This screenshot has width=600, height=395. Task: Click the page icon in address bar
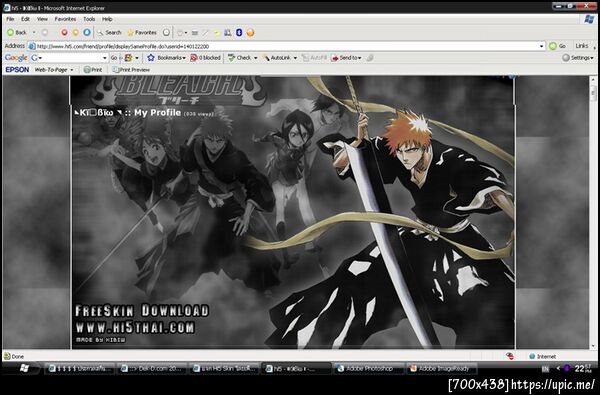[32, 46]
